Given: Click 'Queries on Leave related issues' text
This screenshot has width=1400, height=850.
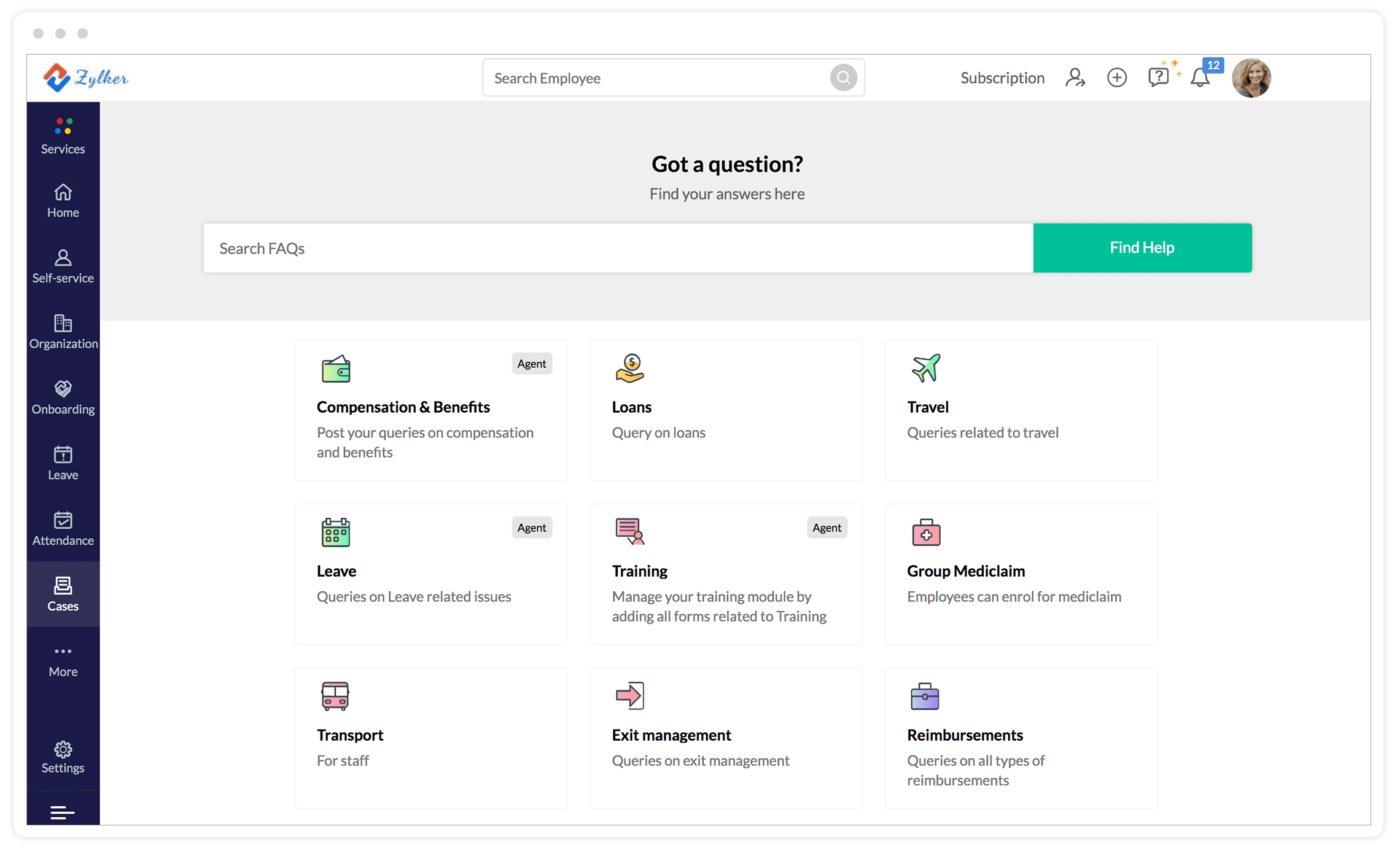Looking at the screenshot, I should tap(413, 596).
